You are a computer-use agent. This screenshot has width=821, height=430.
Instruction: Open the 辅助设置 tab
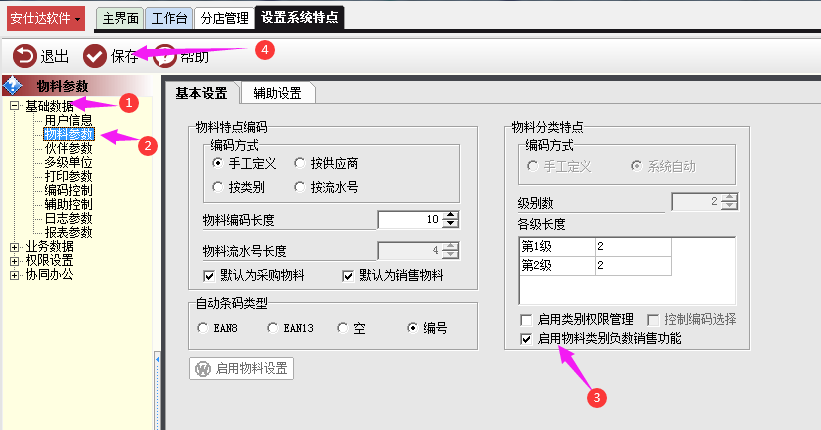[x=278, y=93]
